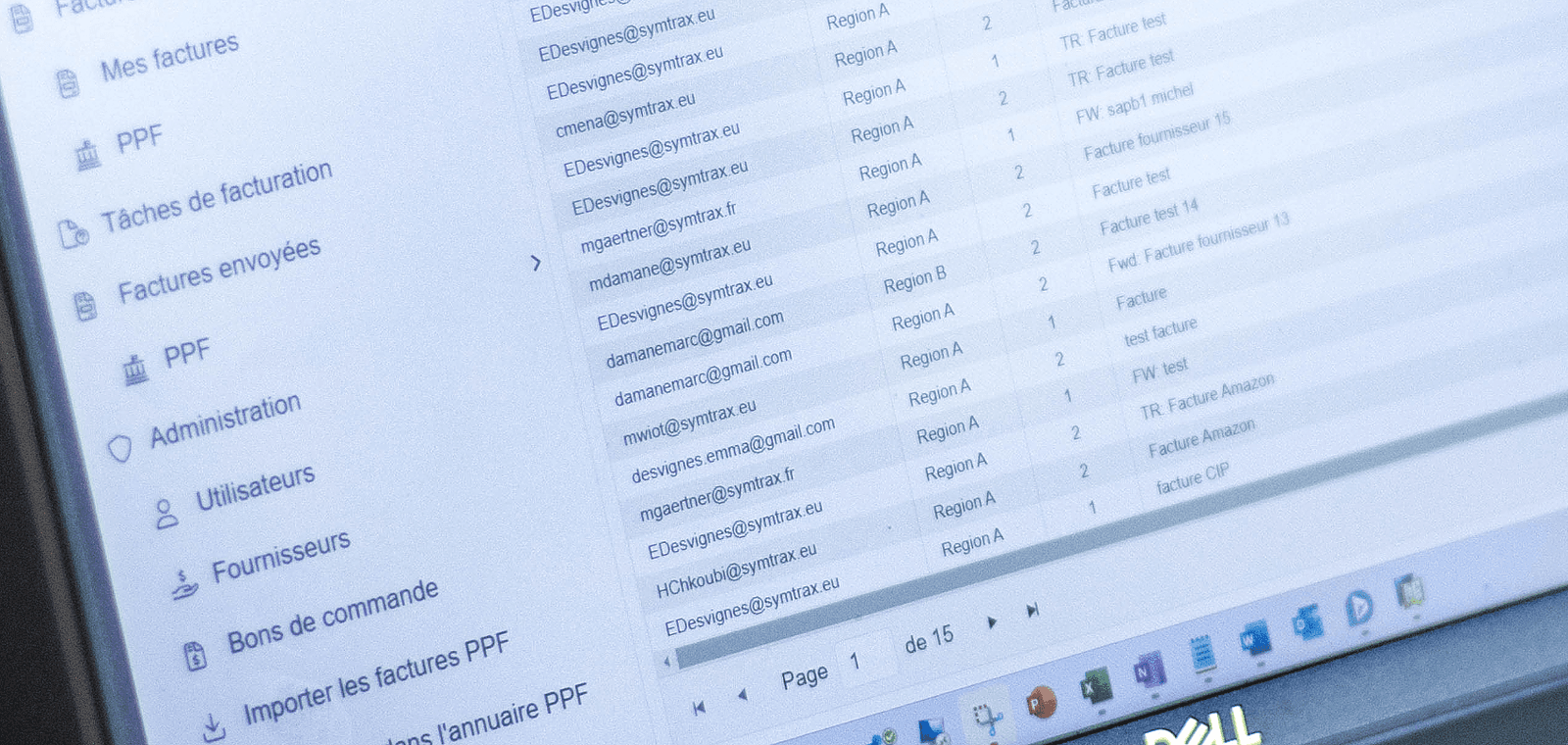The width and height of the screenshot is (1568, 745).
Task: Click the Bons de commande document icon
Action: 196,654
